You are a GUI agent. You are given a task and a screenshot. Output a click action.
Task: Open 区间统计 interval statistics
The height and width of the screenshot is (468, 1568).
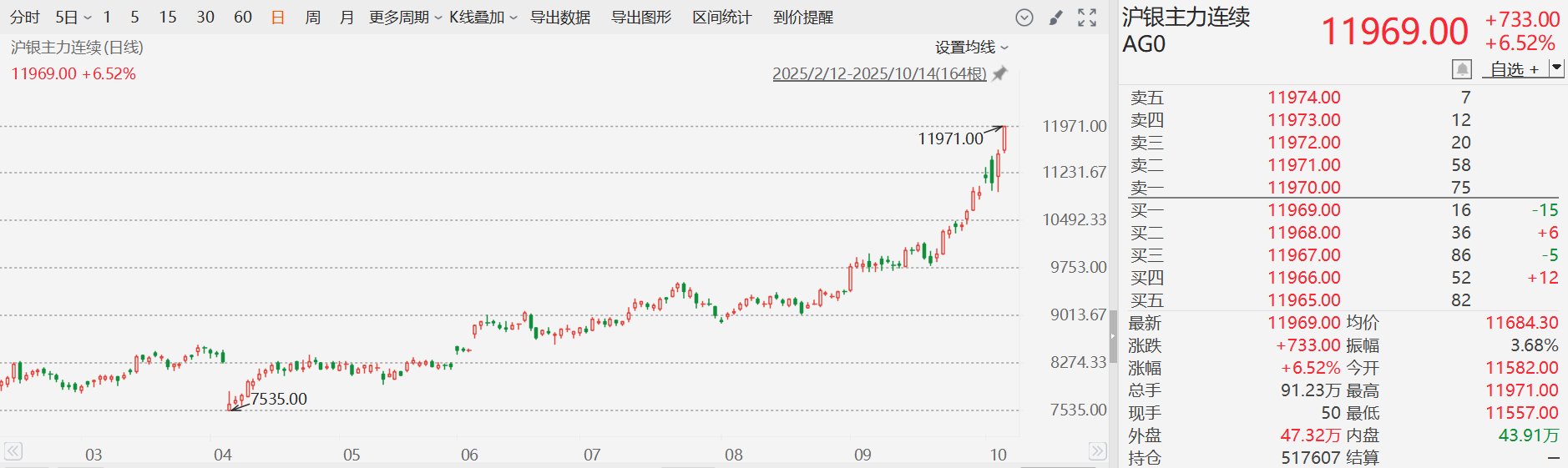point(721,18)
